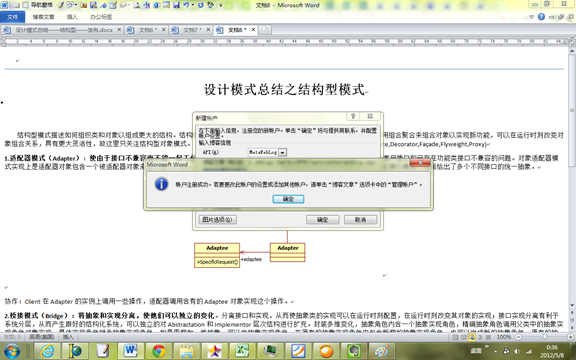Viewport: 576px width, 360px height.
Task: Open the Word taskbar icon
Action: (x=130, y=351)
